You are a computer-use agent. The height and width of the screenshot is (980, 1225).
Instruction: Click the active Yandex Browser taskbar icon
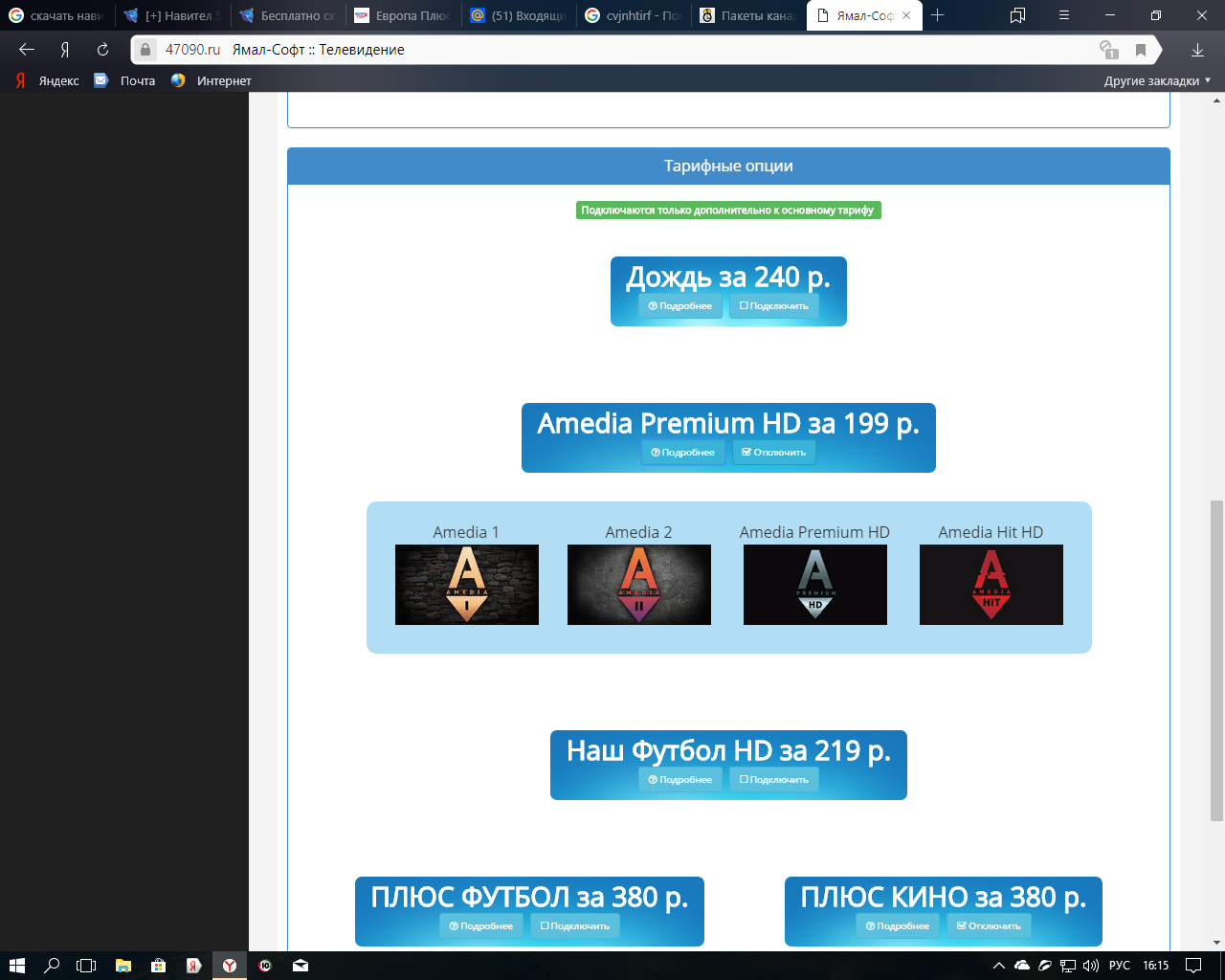click(230, 966)
